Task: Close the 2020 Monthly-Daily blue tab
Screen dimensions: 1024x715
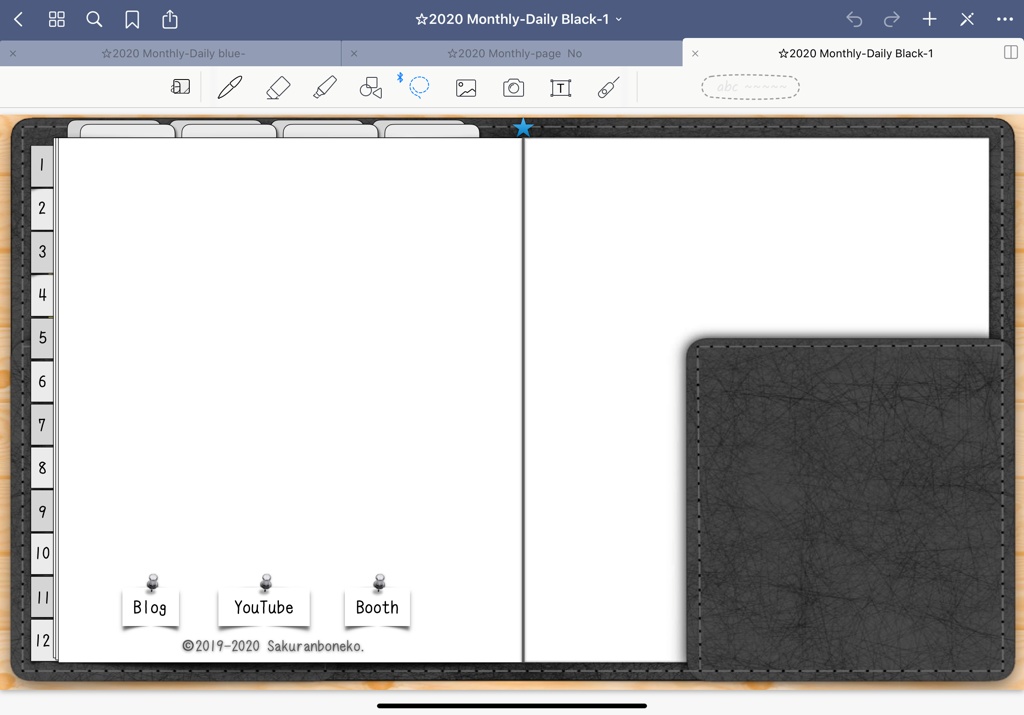Action: tap(13, 54)
